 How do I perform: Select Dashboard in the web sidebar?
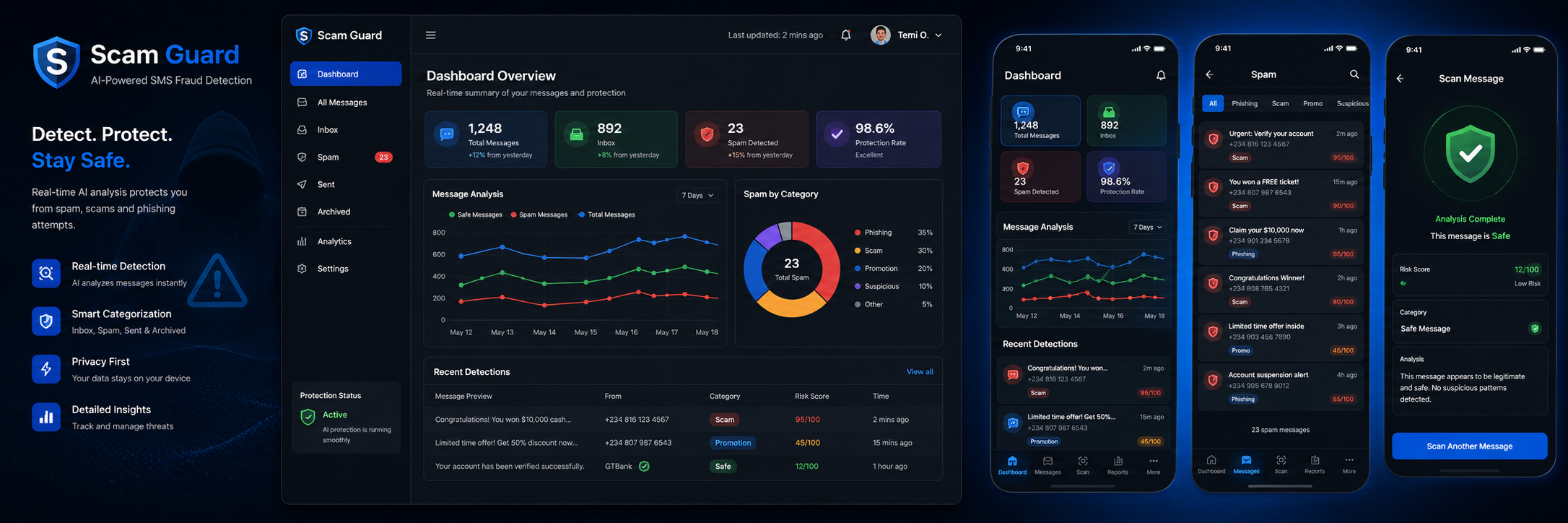(x=346, y=74)
